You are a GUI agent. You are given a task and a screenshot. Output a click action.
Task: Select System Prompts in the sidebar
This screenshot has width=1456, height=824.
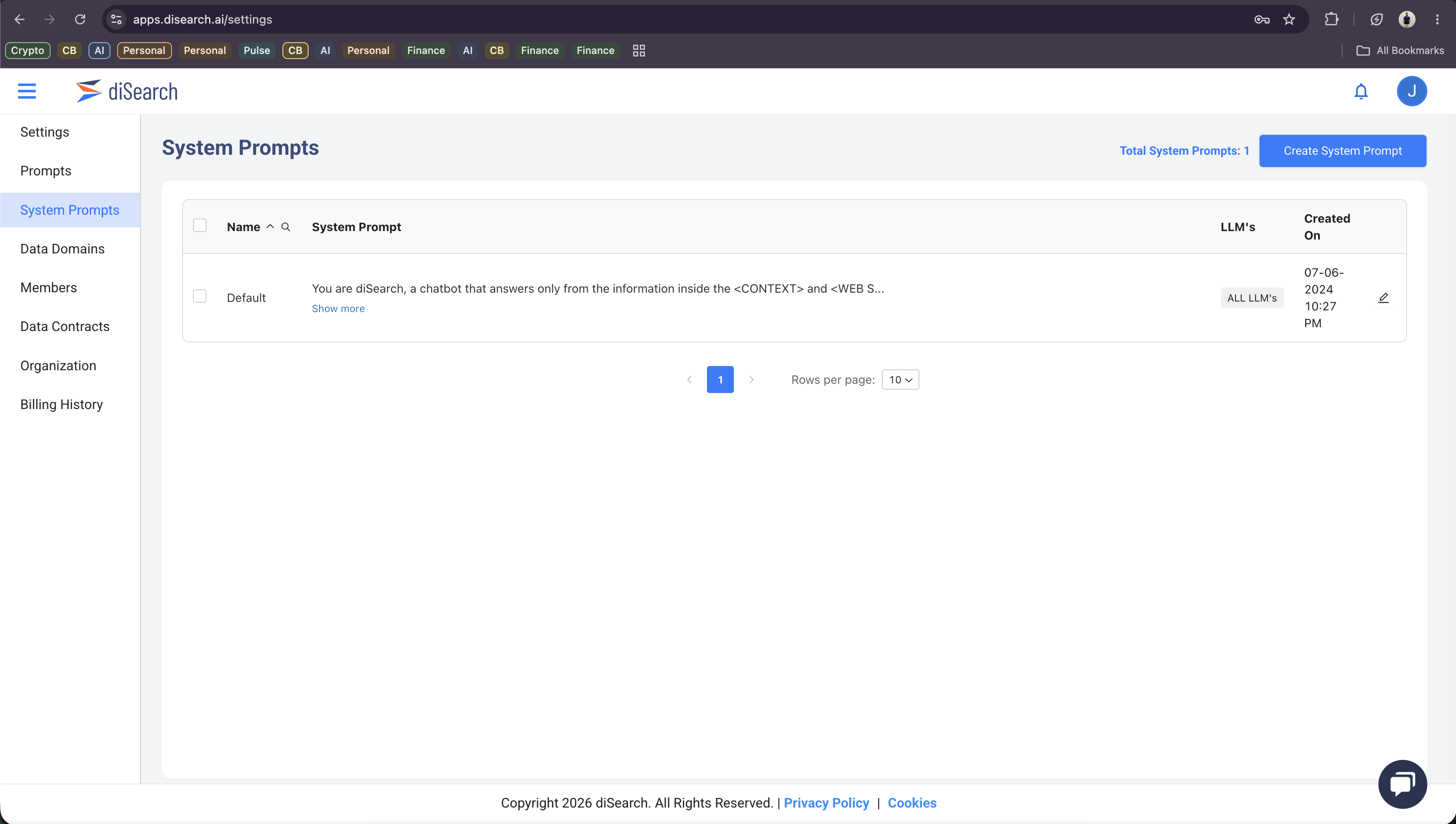pos(70,210)
